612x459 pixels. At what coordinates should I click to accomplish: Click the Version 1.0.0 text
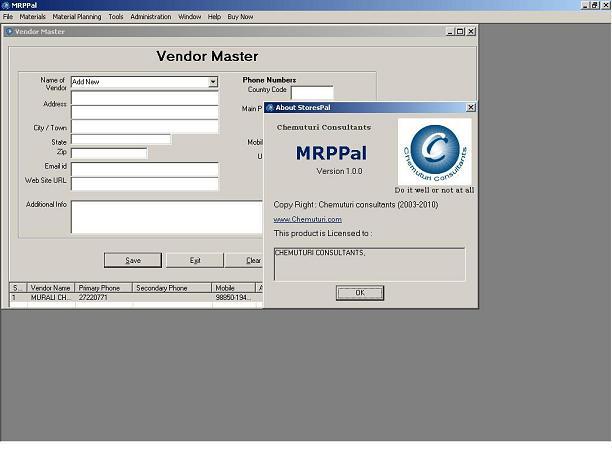pos(339,171)
